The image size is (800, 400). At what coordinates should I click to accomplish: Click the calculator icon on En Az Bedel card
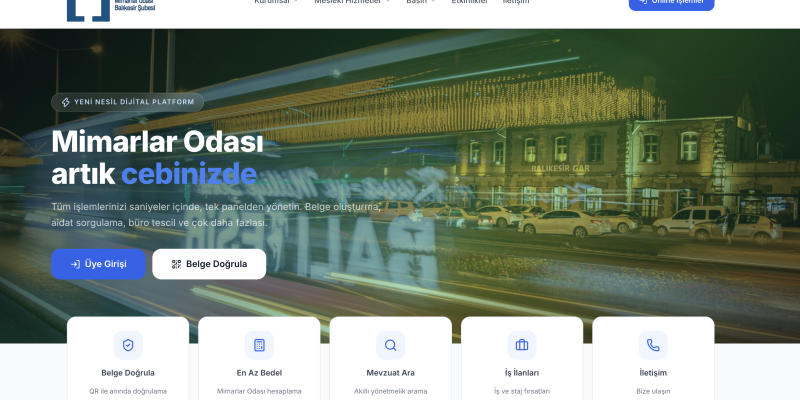click(x=259, y=345)
